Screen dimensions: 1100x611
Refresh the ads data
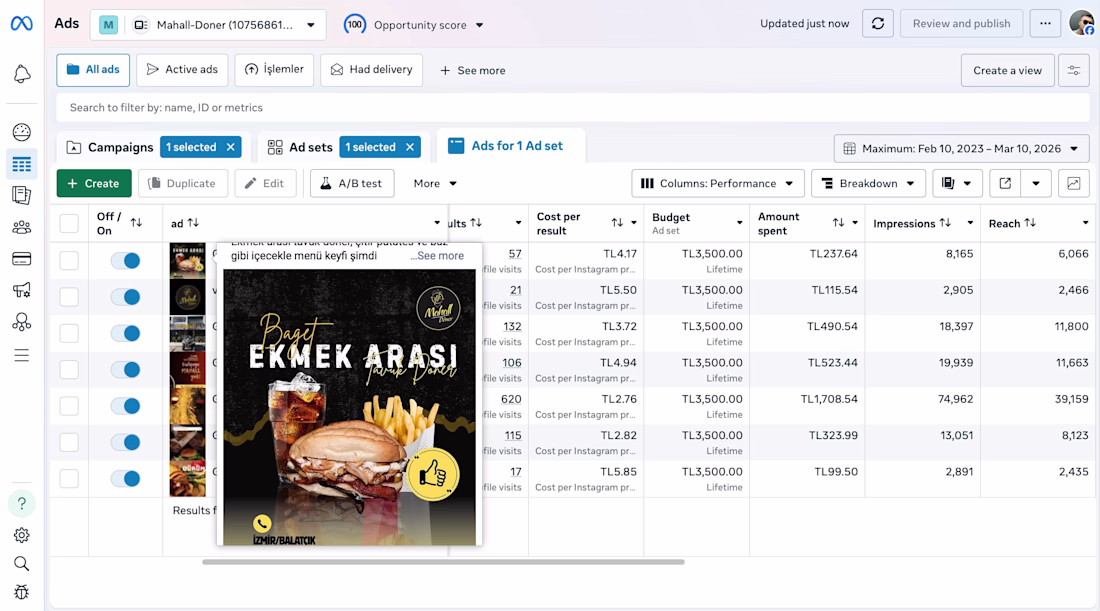point(878,24)
